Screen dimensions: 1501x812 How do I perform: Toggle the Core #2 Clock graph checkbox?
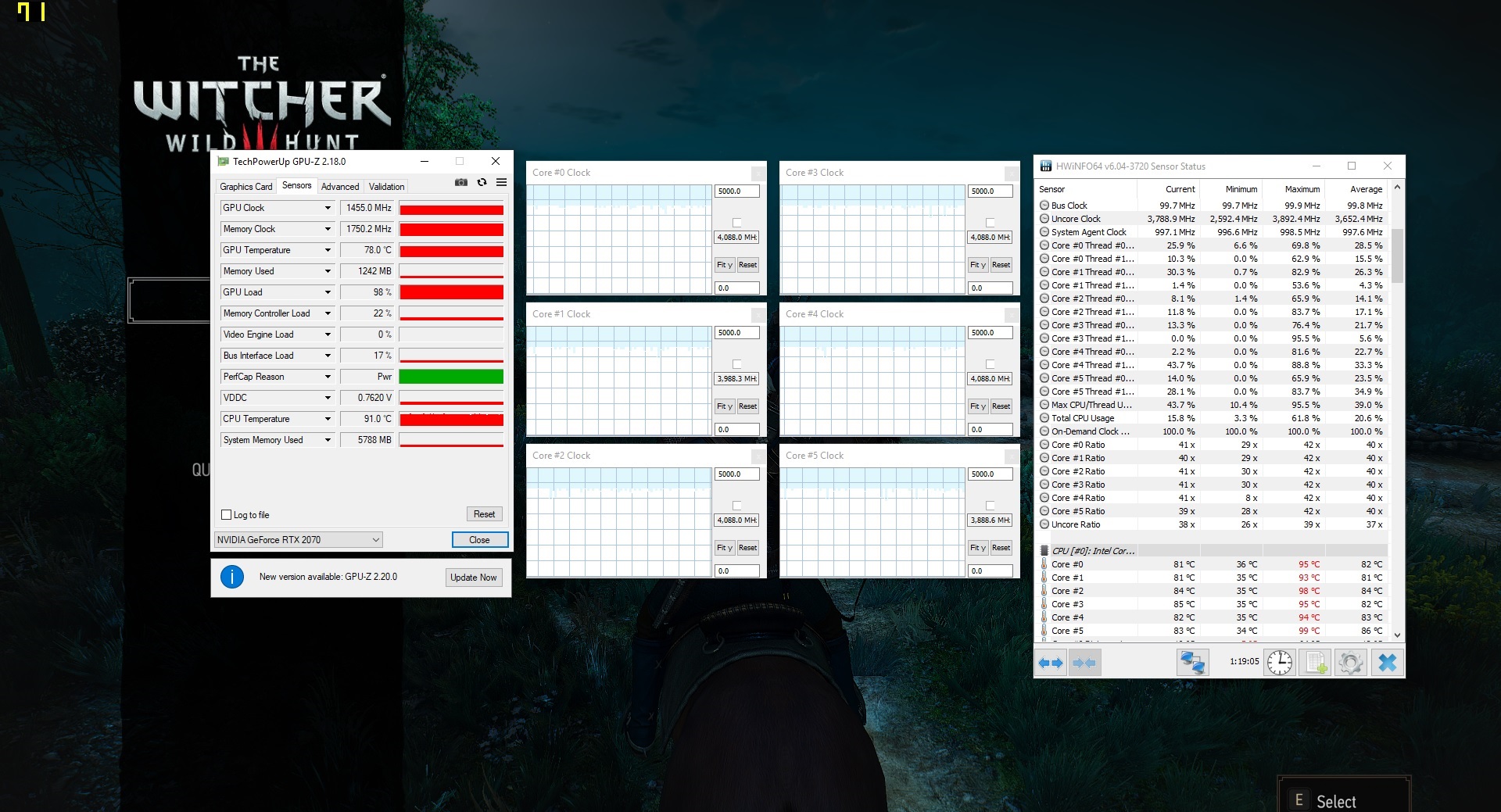coord(736,506)
